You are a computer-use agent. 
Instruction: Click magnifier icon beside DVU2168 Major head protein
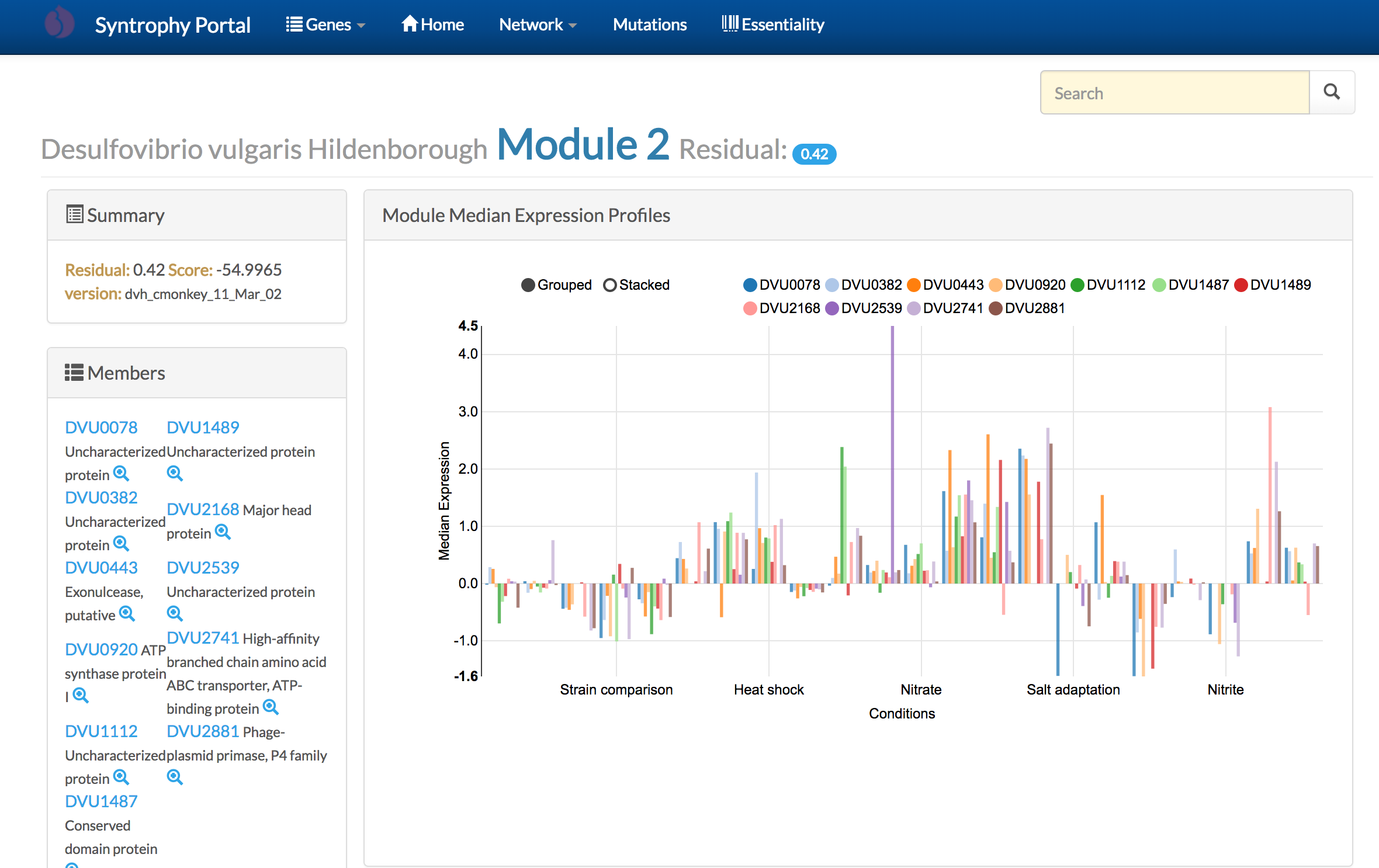pos(223,532)
